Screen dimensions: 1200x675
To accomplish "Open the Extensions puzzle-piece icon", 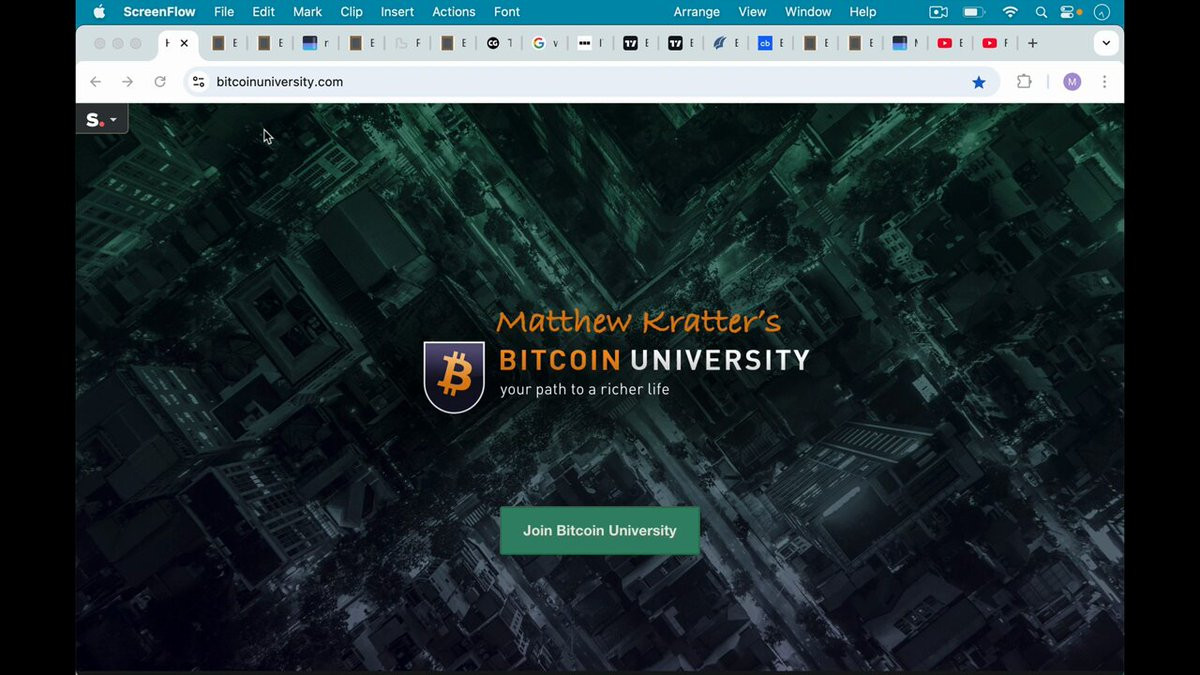I will pyautogui.click(x=1024, y=82).
